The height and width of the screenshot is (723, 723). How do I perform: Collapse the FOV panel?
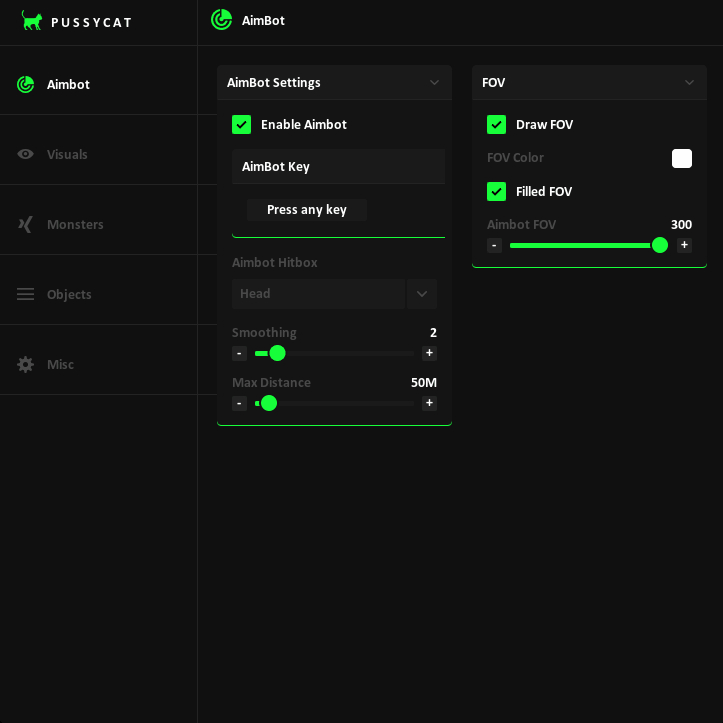pos(689,83)
